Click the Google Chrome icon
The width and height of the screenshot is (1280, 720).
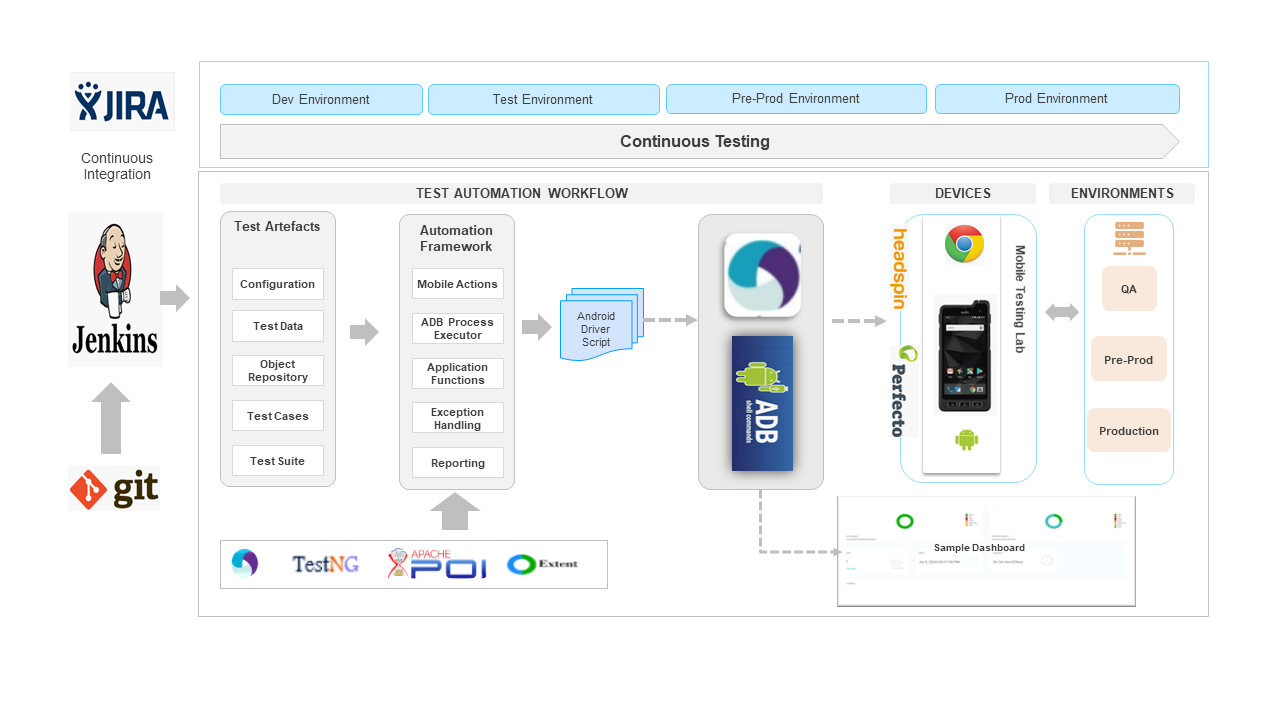(964, 245)
